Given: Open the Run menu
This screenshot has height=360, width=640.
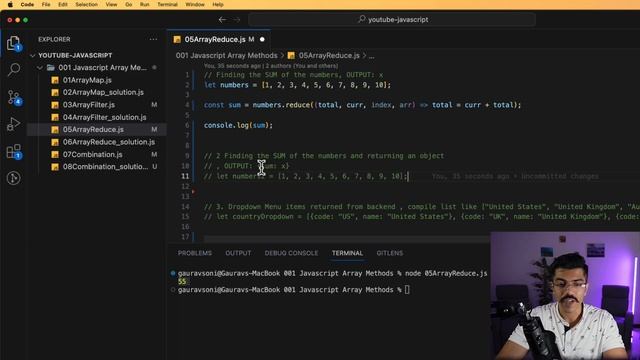Looking at the screenshot, I should (x=144, y=4).
